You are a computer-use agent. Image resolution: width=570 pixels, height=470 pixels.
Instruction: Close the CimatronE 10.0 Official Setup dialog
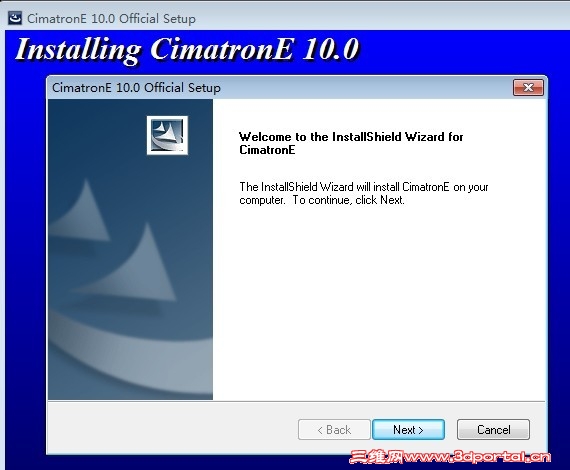pos(528,88)
